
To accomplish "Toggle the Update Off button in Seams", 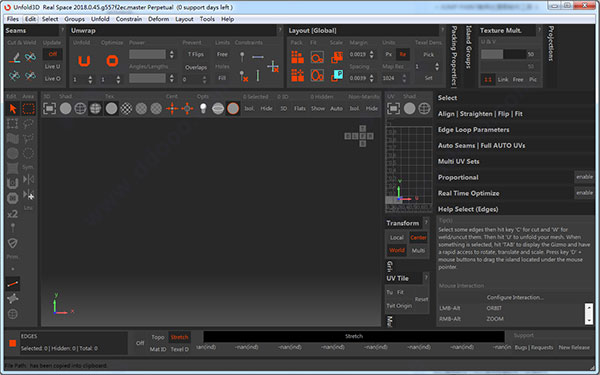I will click(x=52, y=54).
